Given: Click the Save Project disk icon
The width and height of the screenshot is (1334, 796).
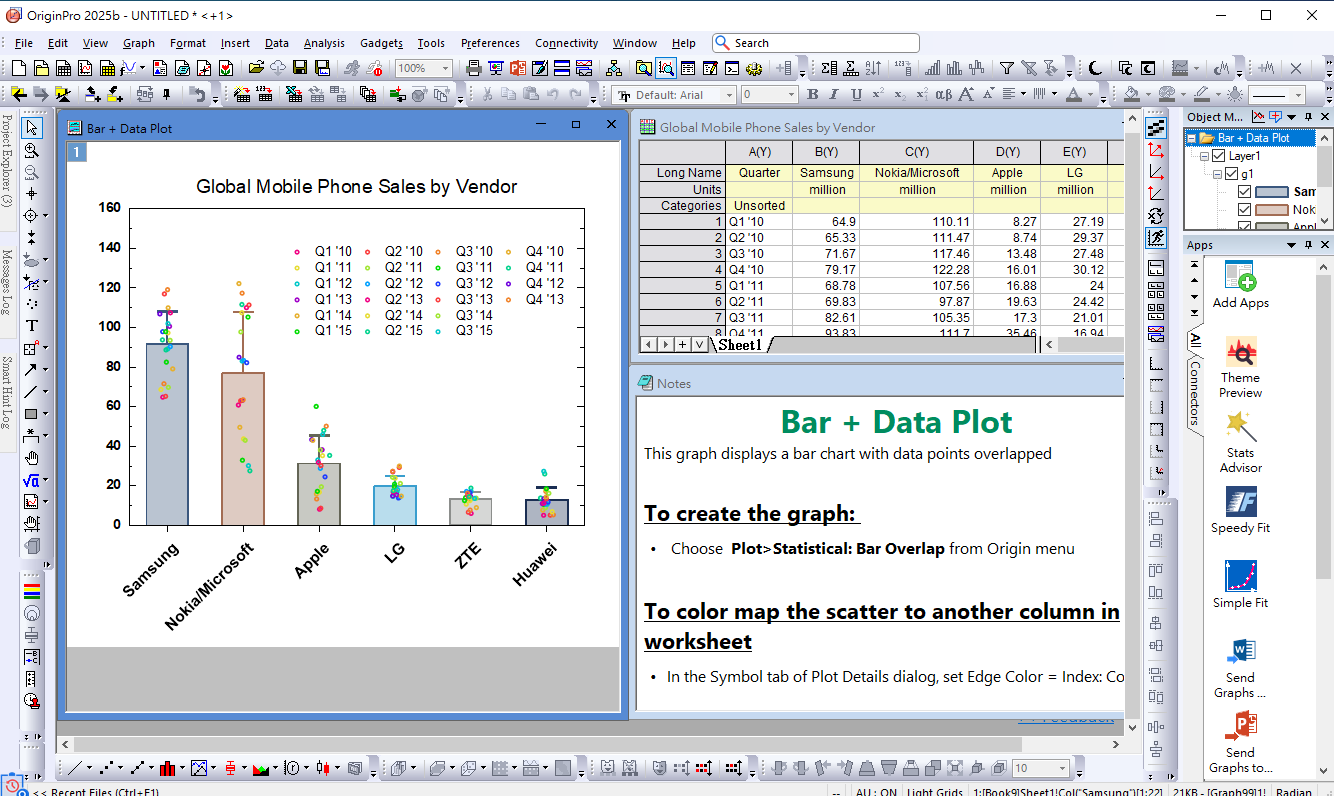Looking at the screenshot, I should pos(300,68).
